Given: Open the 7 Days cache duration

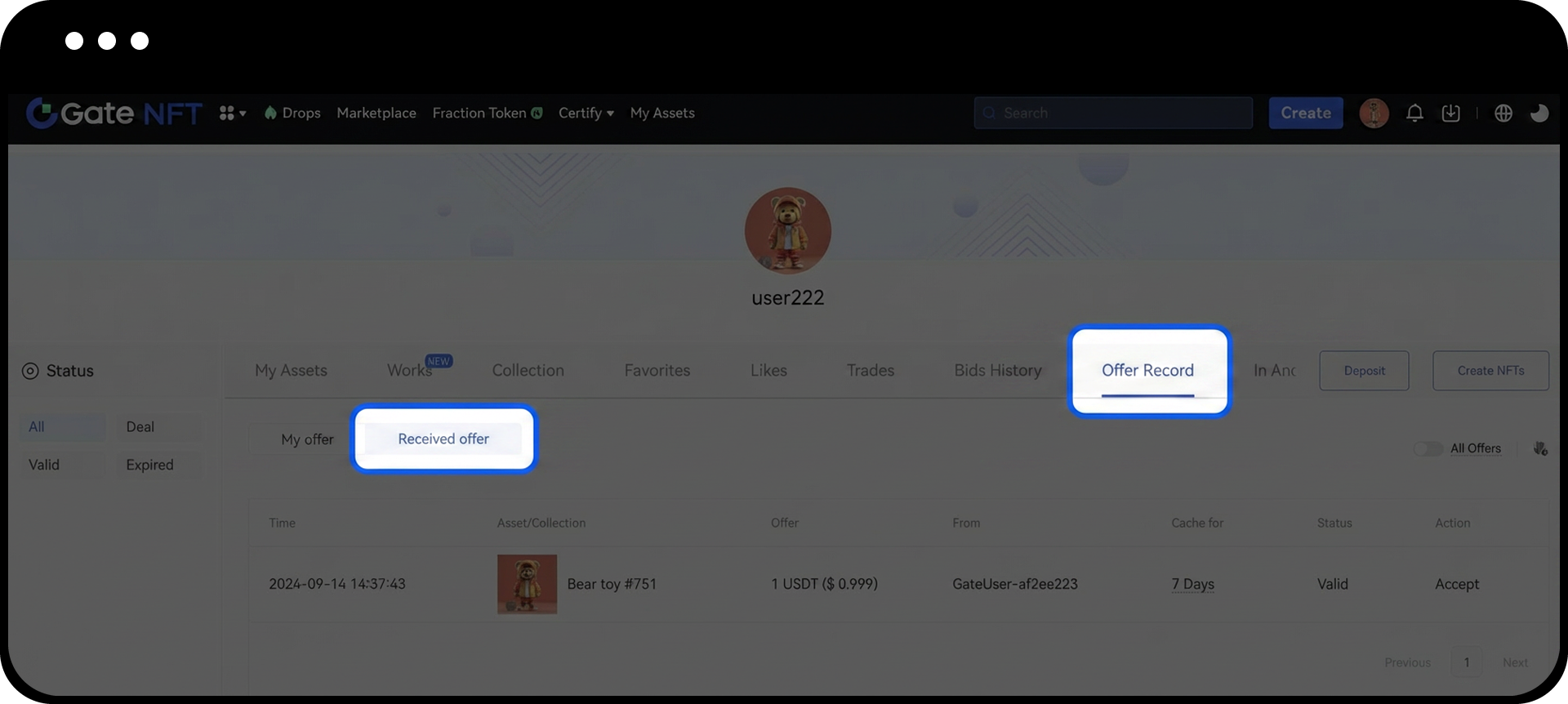Looking at the screenshot, I should [1192, 584].
